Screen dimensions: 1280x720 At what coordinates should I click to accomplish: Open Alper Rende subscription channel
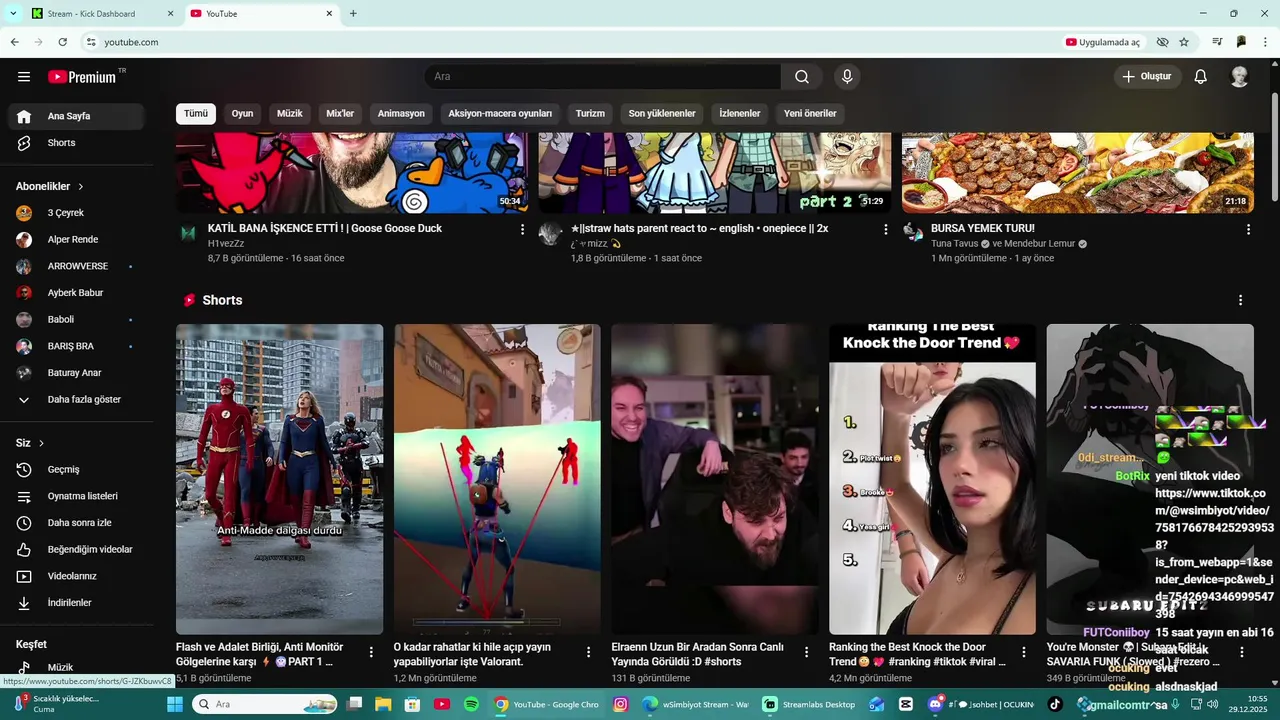pos(76,240)
